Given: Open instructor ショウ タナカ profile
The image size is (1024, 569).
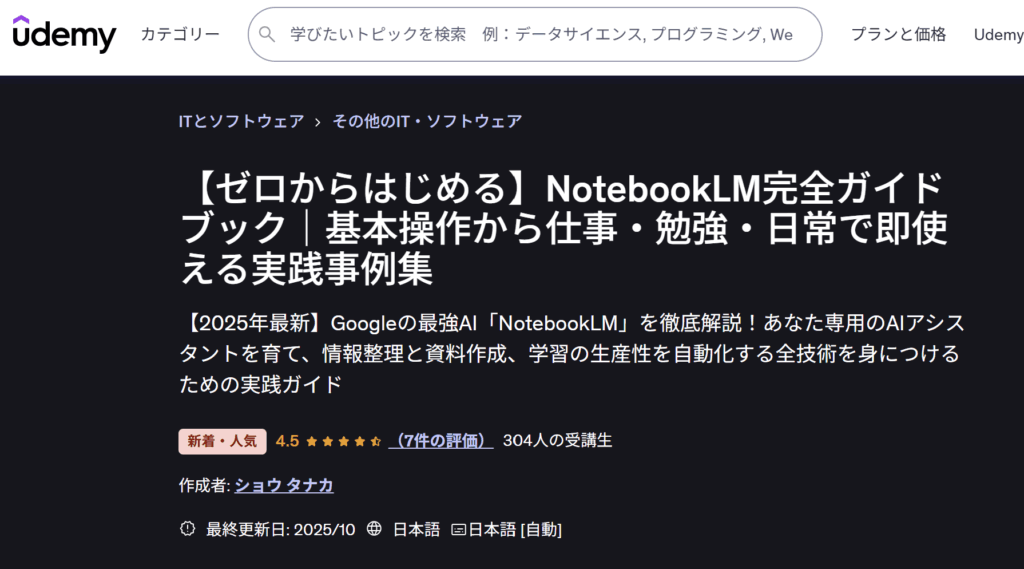Looking at the screenshot, I should tap(284, 485).
